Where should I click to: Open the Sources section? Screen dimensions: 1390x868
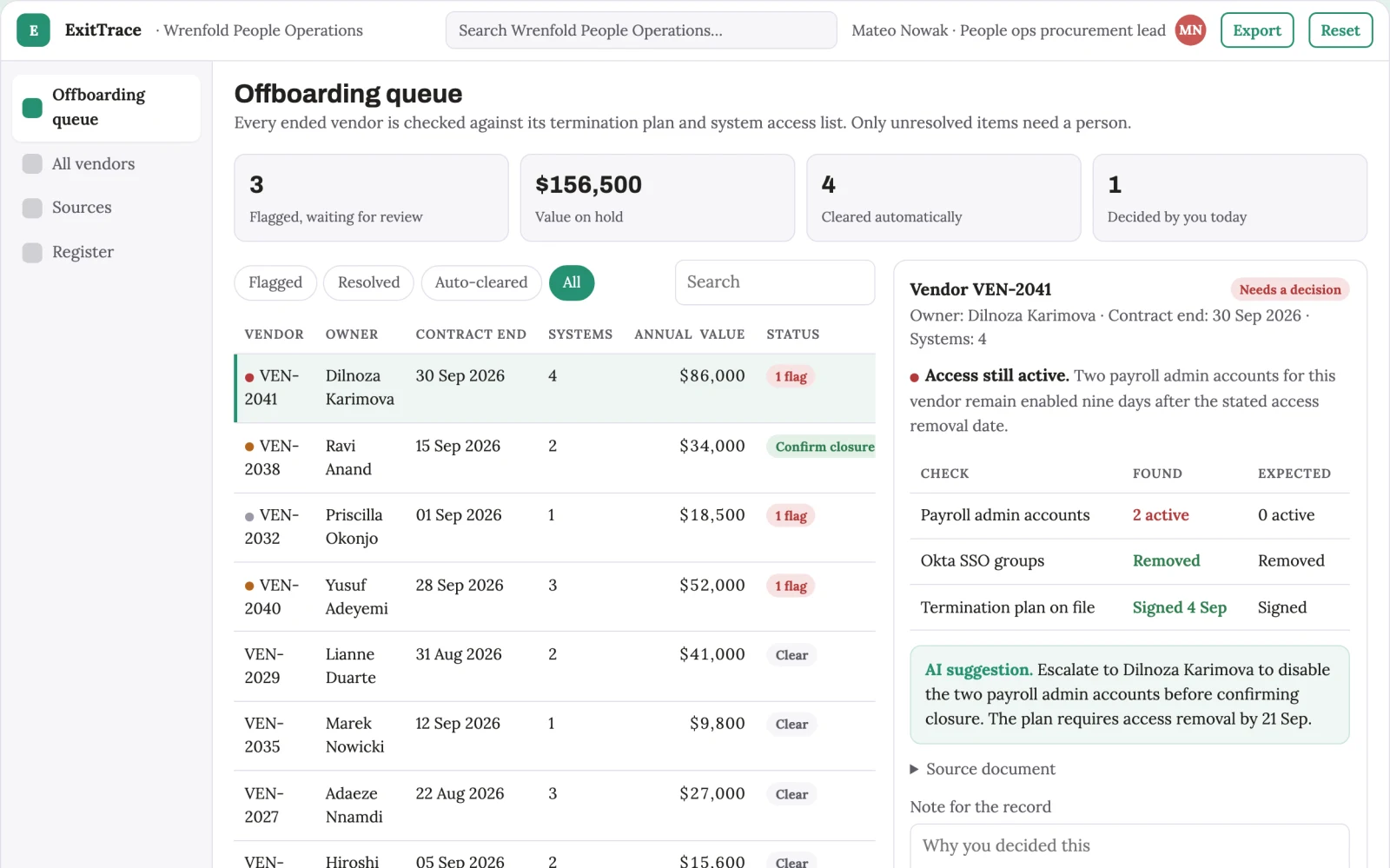[x=106, y=208]
